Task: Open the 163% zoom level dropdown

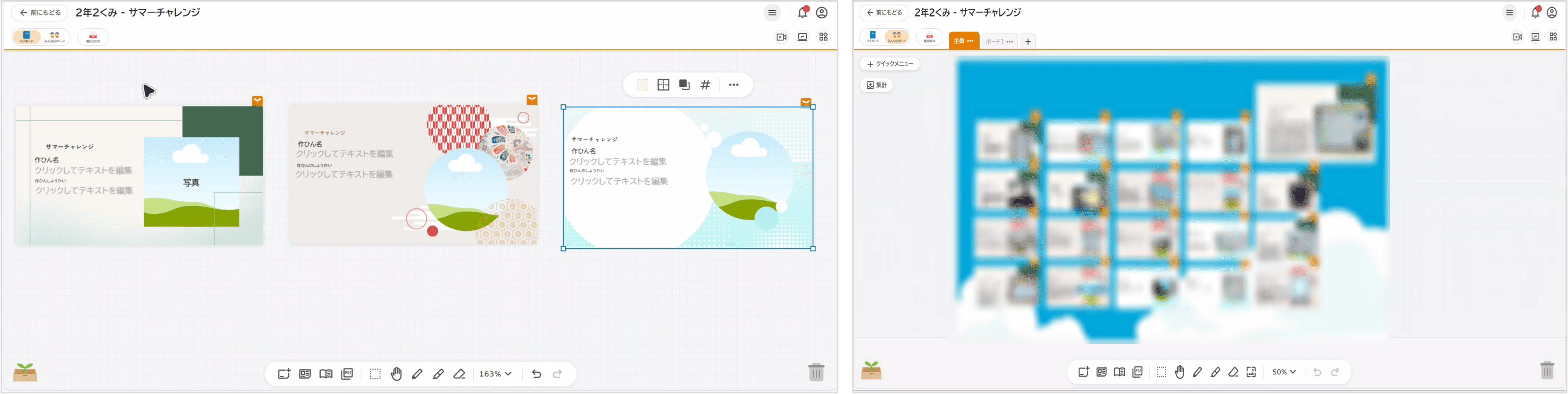Action: click(x=495, y=374)
